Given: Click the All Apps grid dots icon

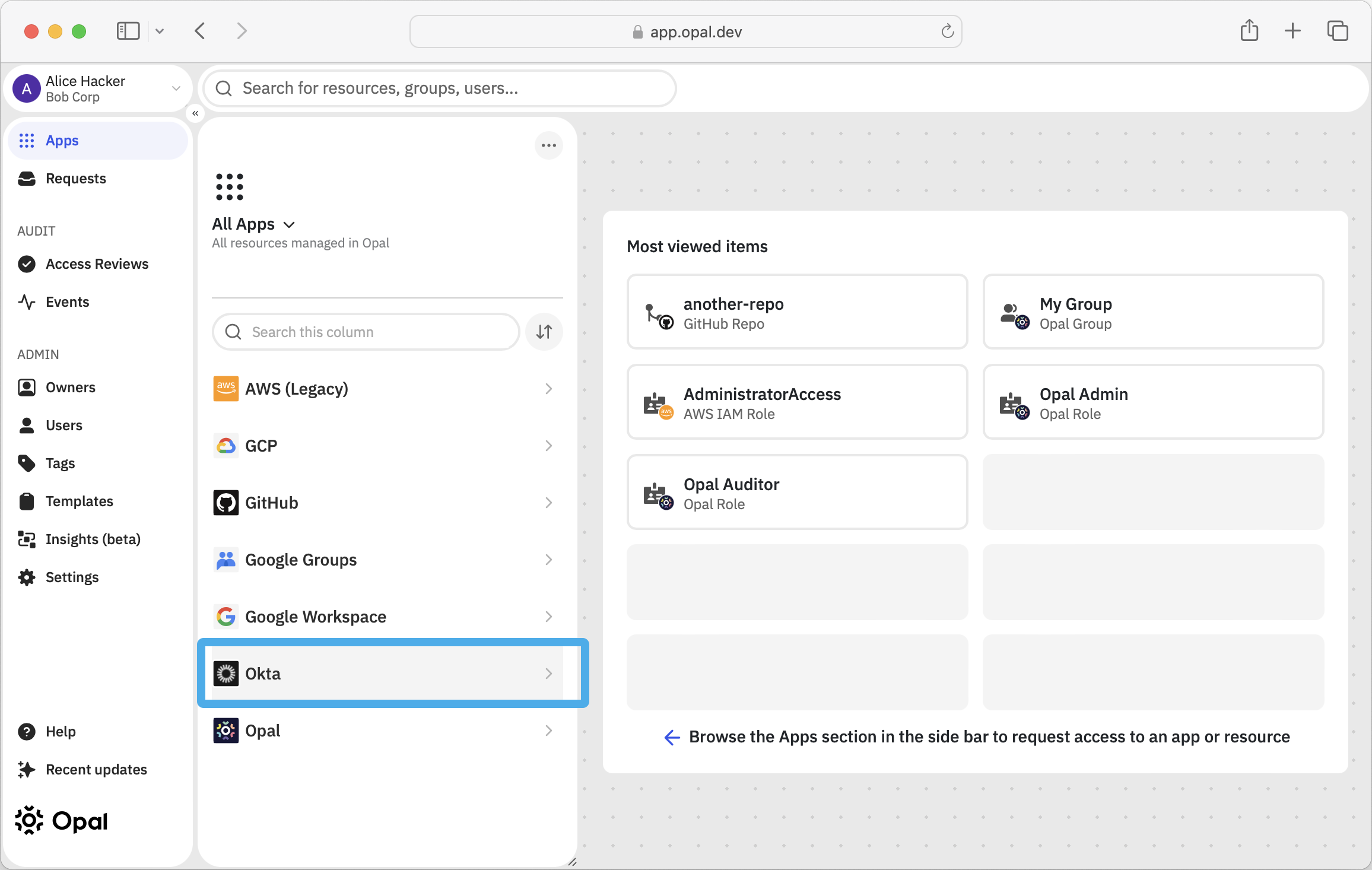Looking at the screenshot, I should pos(230,187).
